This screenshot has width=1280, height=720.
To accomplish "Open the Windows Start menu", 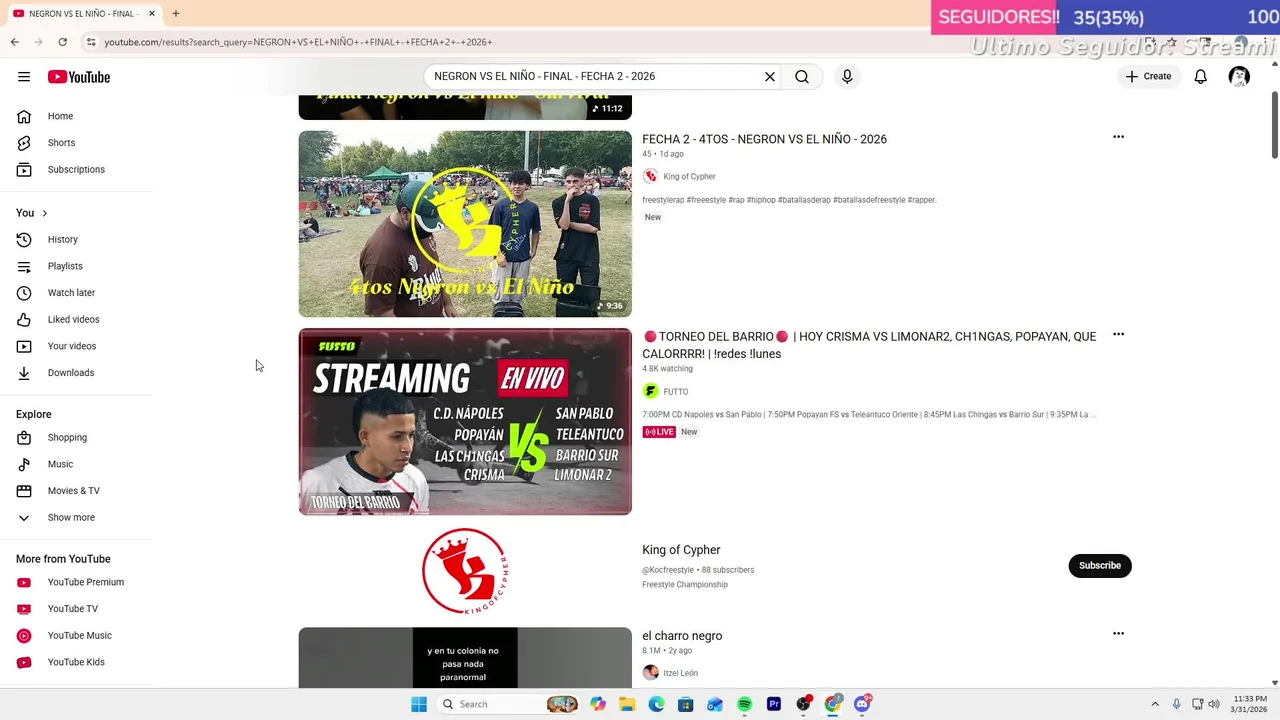I will [419, 704].
